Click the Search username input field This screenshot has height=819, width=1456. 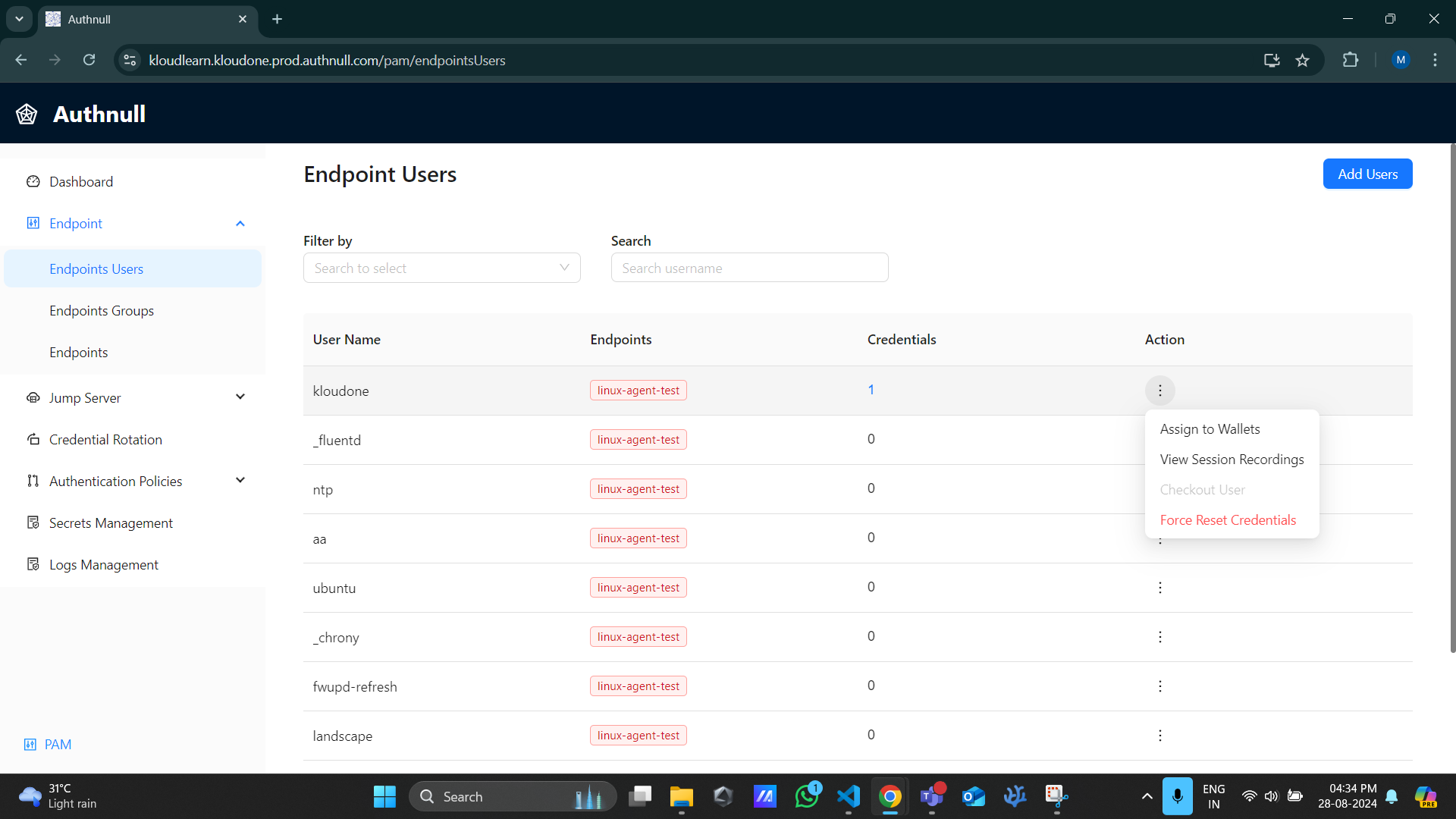(749, 268)
